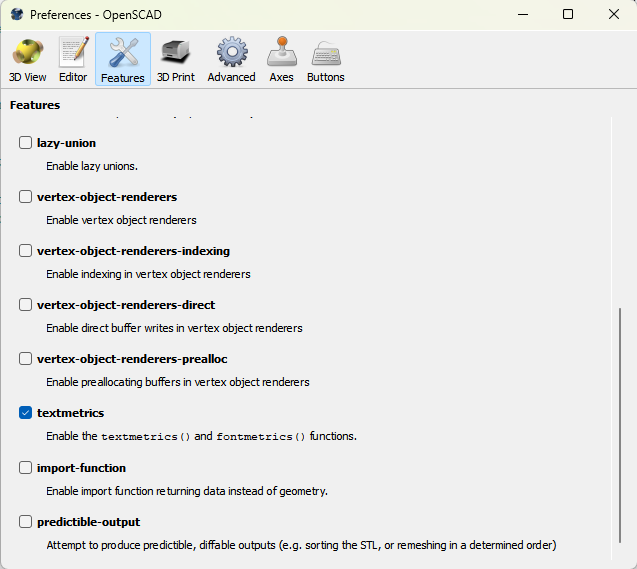Click the OpenSCAD app icon in title bar
The image size is (637, 569).
pyautogui.click(x=17, y=15)
